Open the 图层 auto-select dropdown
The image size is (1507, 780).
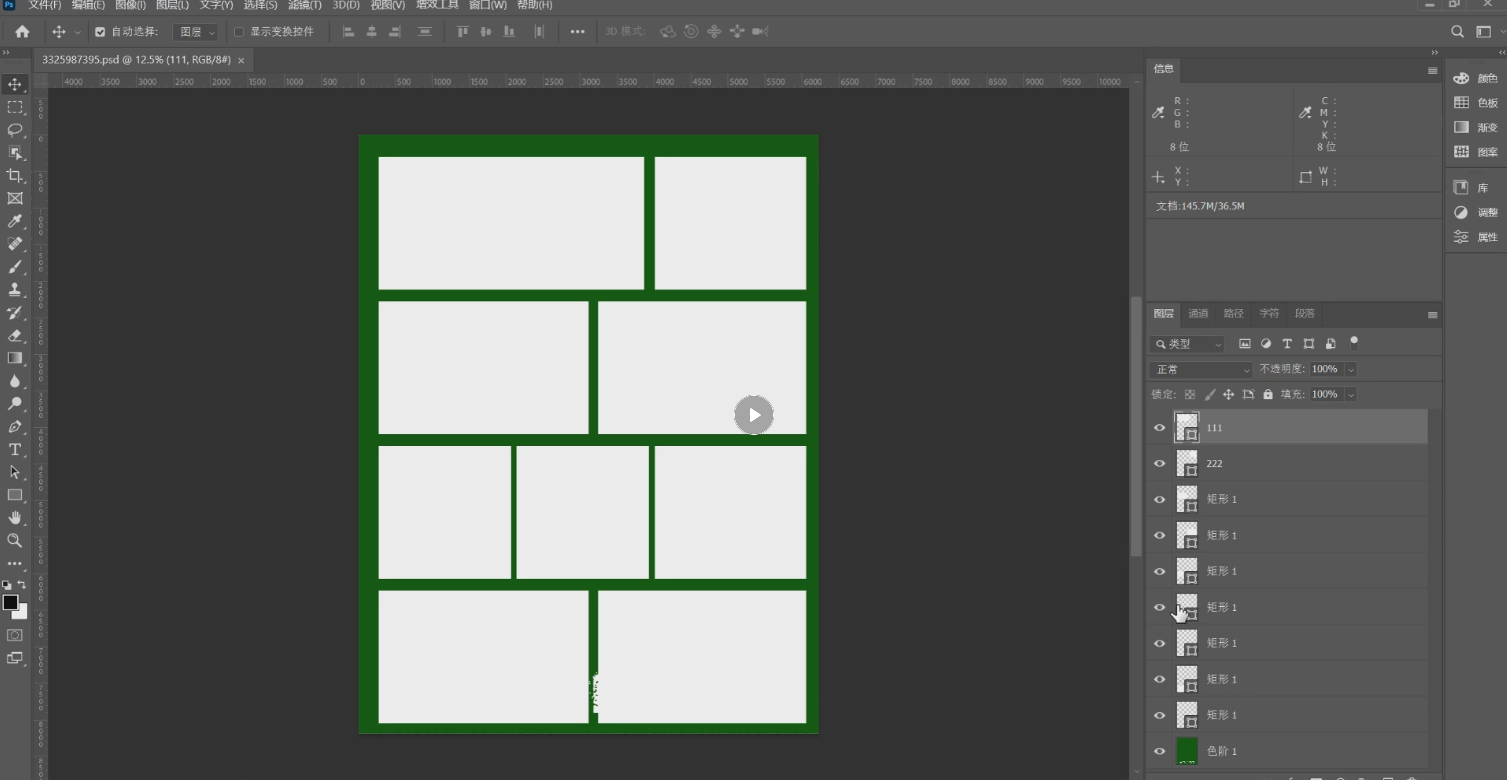(196, 32)
